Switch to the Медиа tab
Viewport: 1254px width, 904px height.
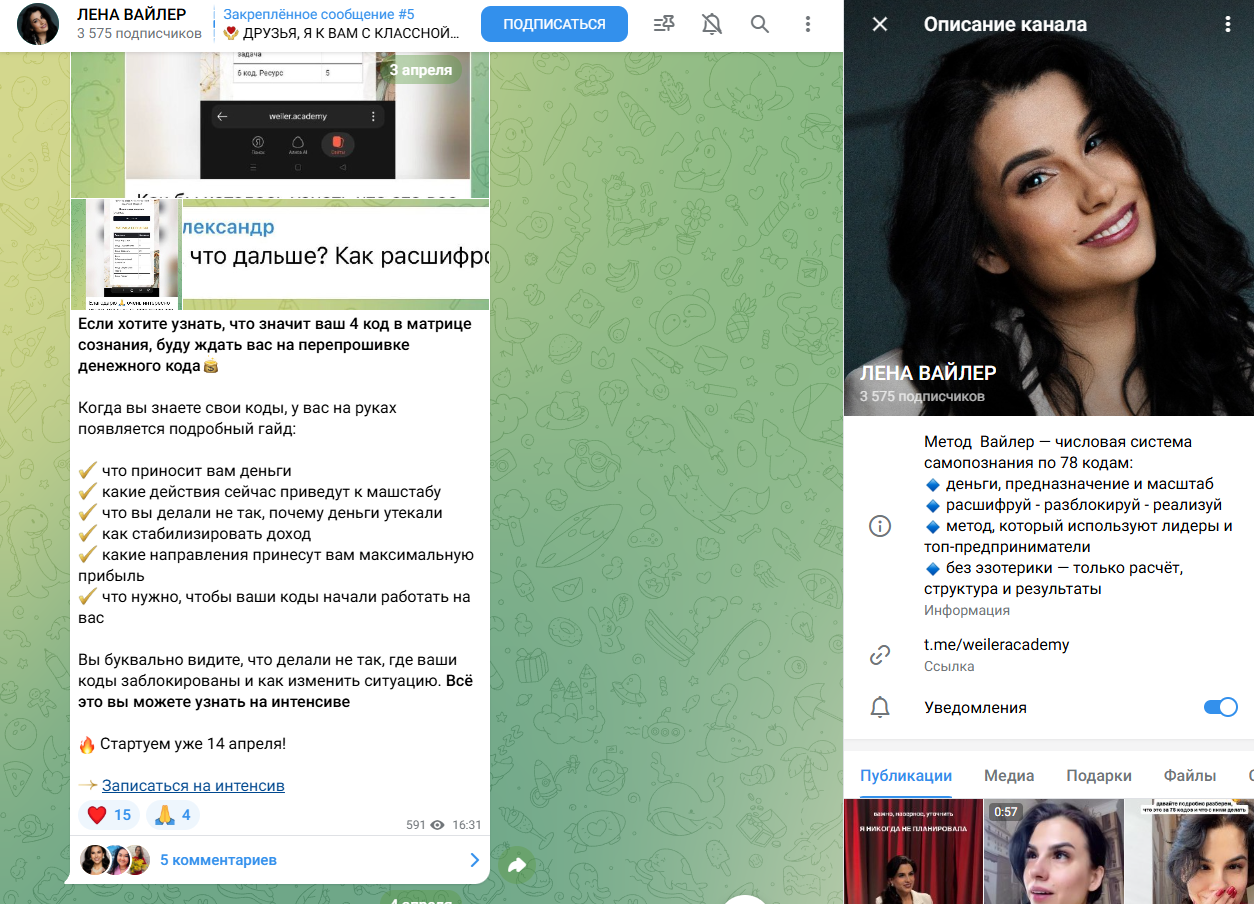tap(1009, 775)
